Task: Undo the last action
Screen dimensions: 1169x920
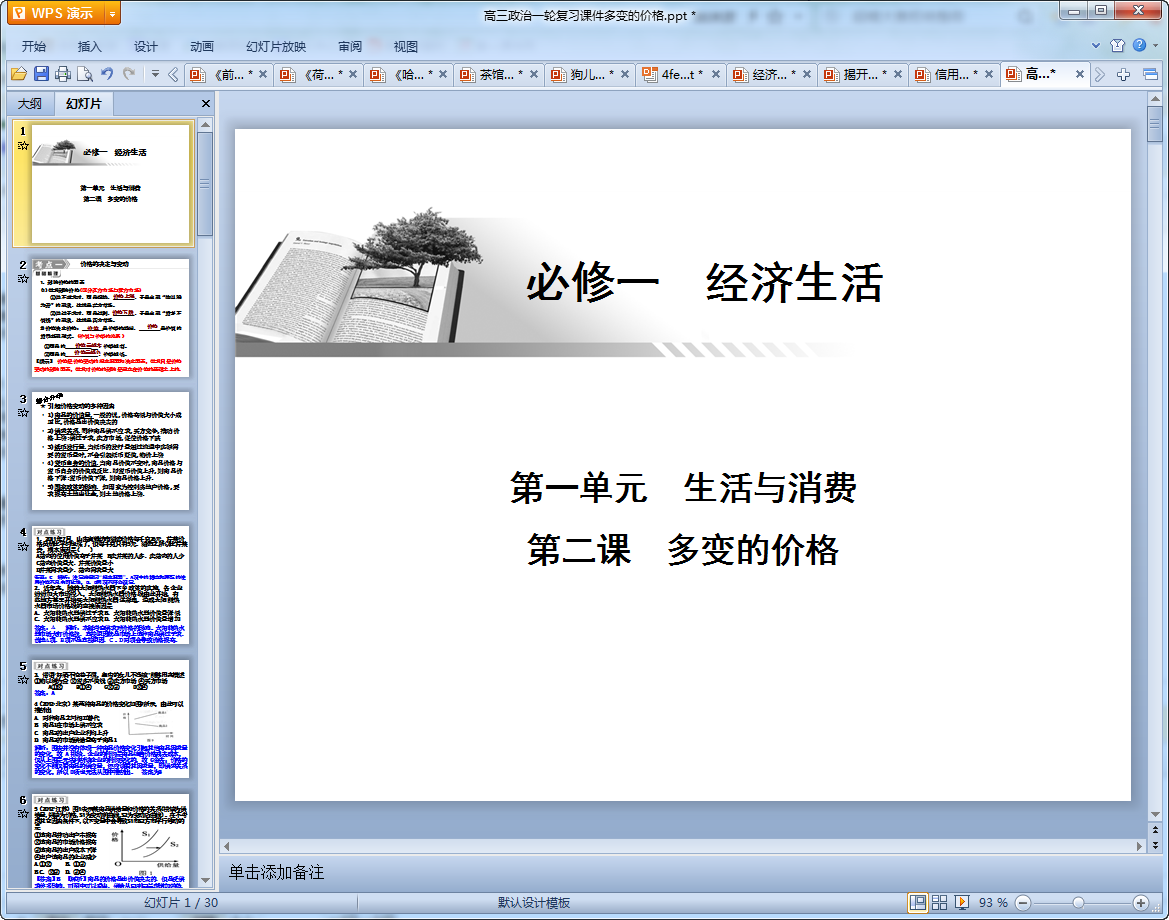Action: (107, 74)
